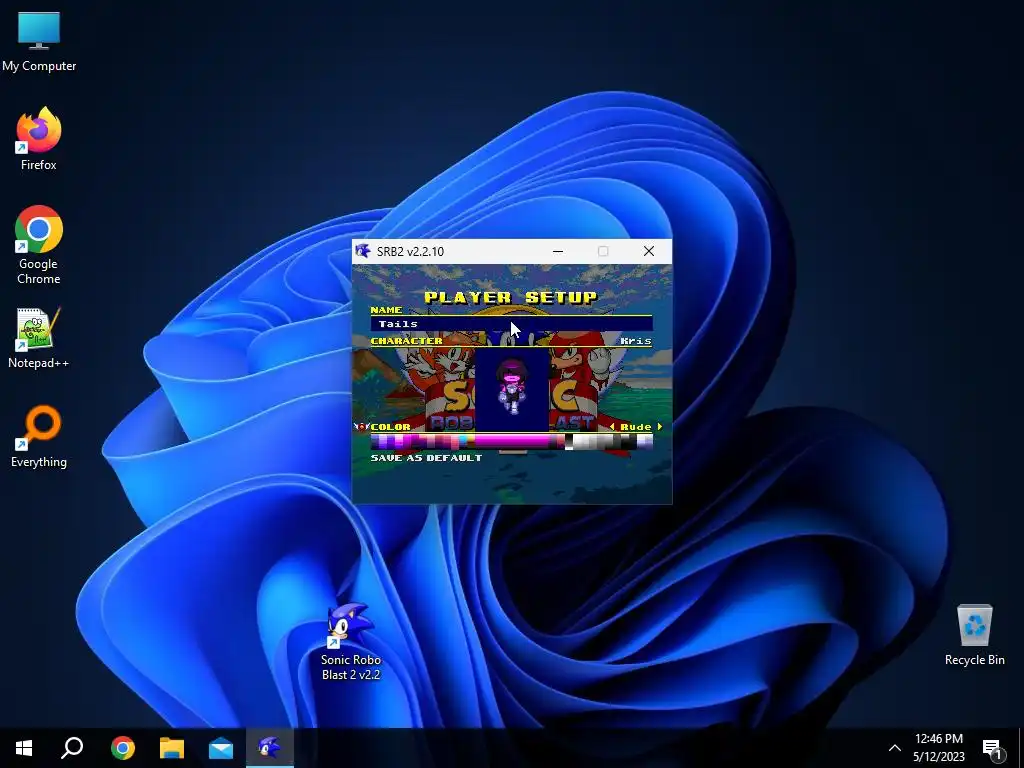This screenshot has width=1024, height=768.
Task: Open Notepad++ desktop shortcut
Action: (x=39, y=338)
